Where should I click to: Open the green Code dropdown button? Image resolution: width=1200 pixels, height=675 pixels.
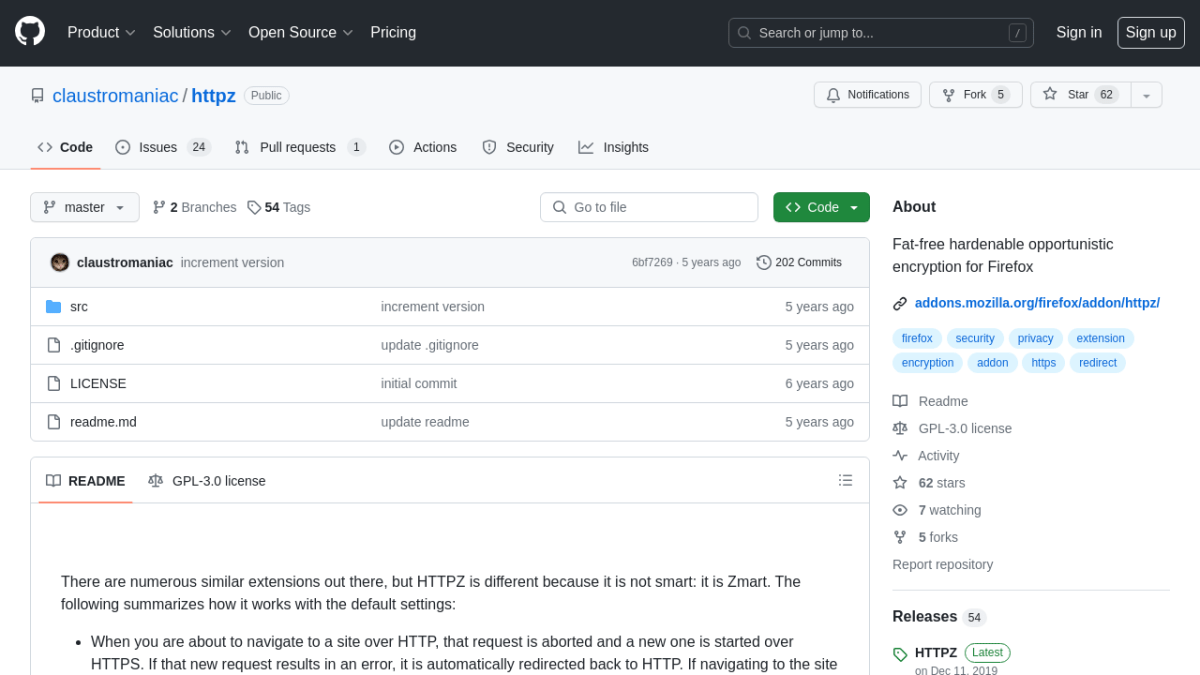click(821, 207)
